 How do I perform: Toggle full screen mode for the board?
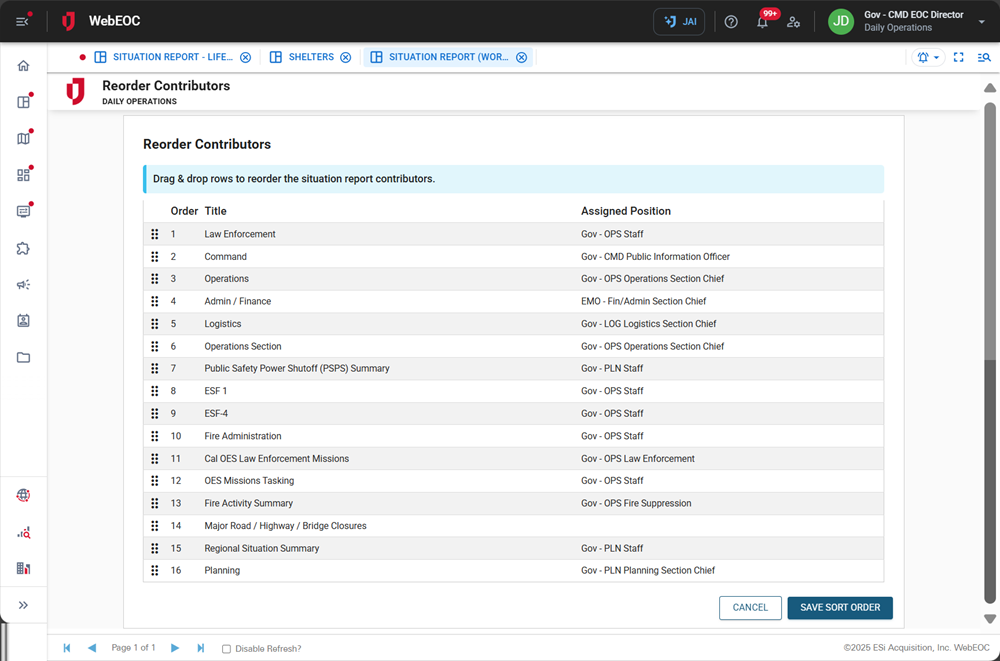(958, 57)
